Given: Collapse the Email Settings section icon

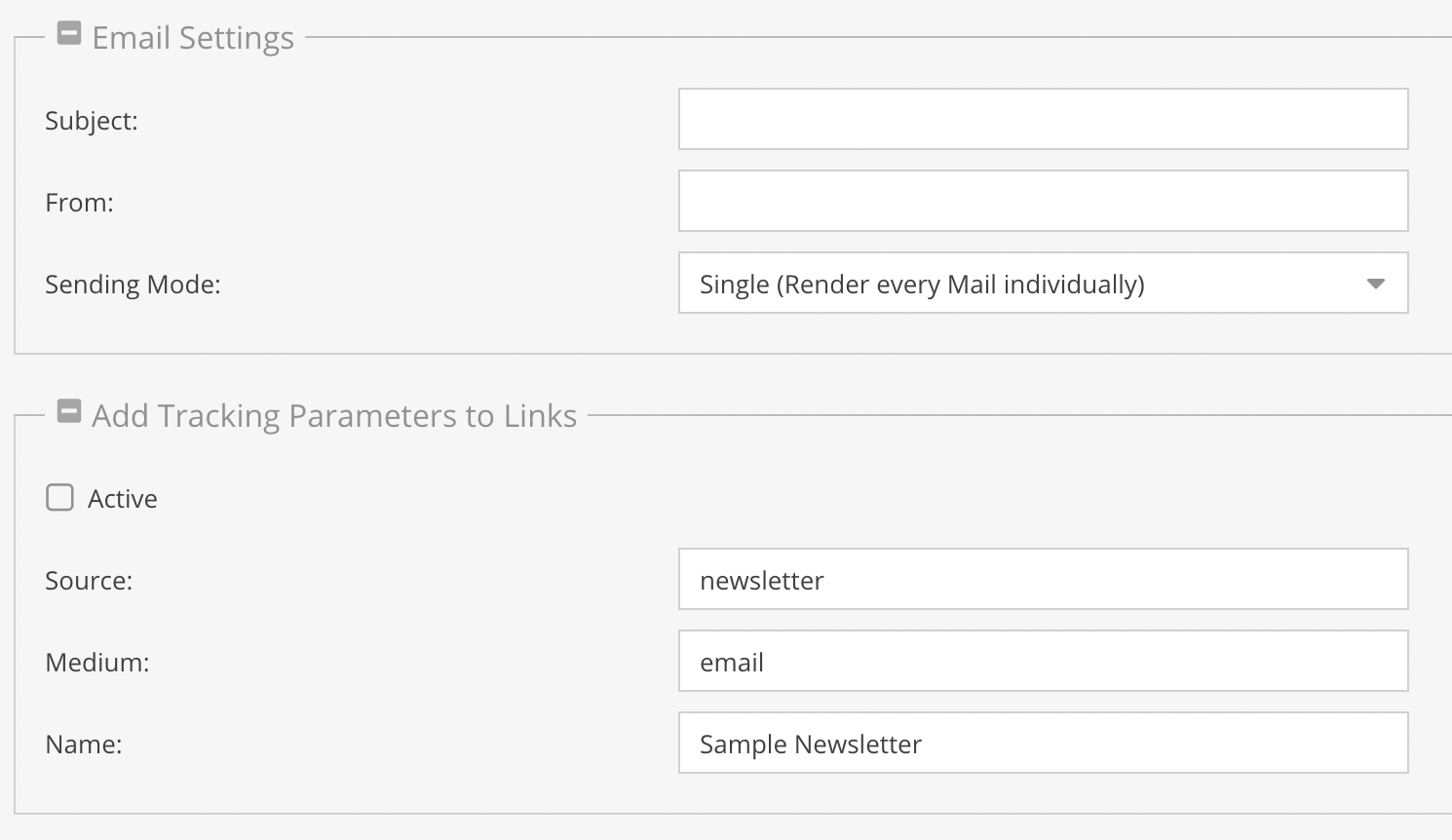Looking at the screenshot, I should tap(68, 34).
